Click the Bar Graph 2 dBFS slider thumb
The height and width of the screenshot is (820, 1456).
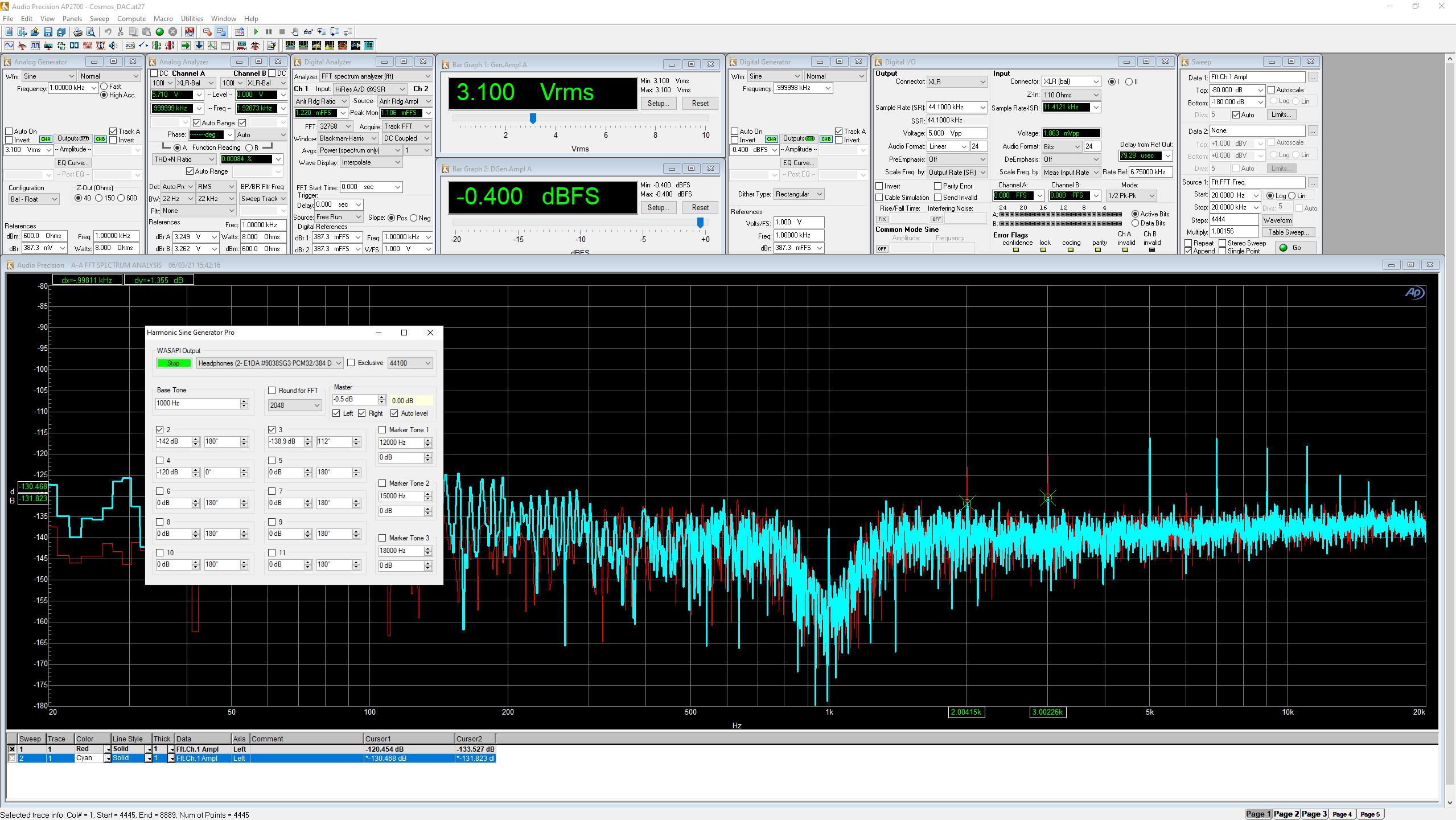click(700, 223)
